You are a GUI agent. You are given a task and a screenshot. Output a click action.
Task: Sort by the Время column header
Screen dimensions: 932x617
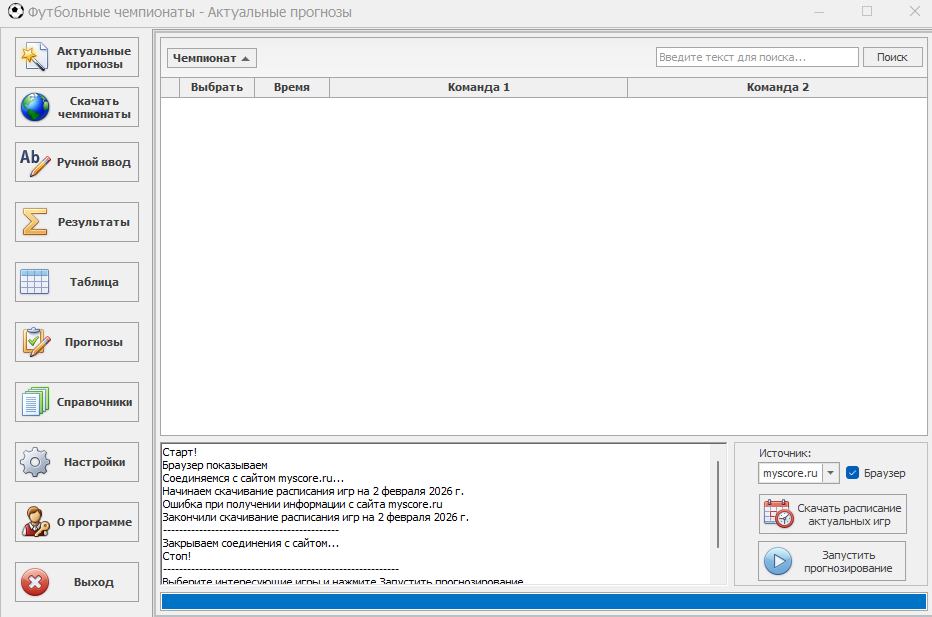pyautogui.click(x=291, y=87)
